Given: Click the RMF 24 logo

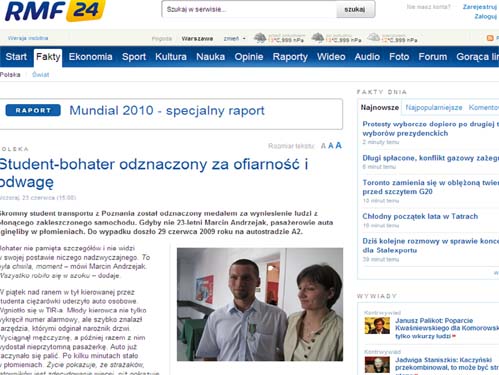Looking at the screenshot, I should coord(55,10).
